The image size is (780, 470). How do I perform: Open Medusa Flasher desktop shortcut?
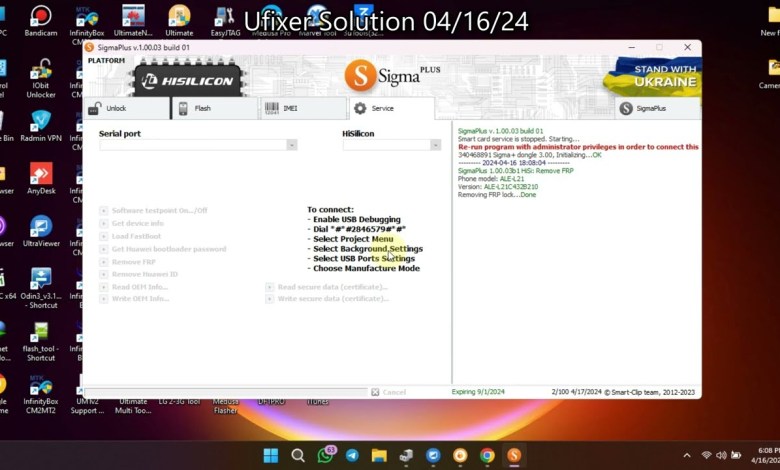(x=225, y=406)
